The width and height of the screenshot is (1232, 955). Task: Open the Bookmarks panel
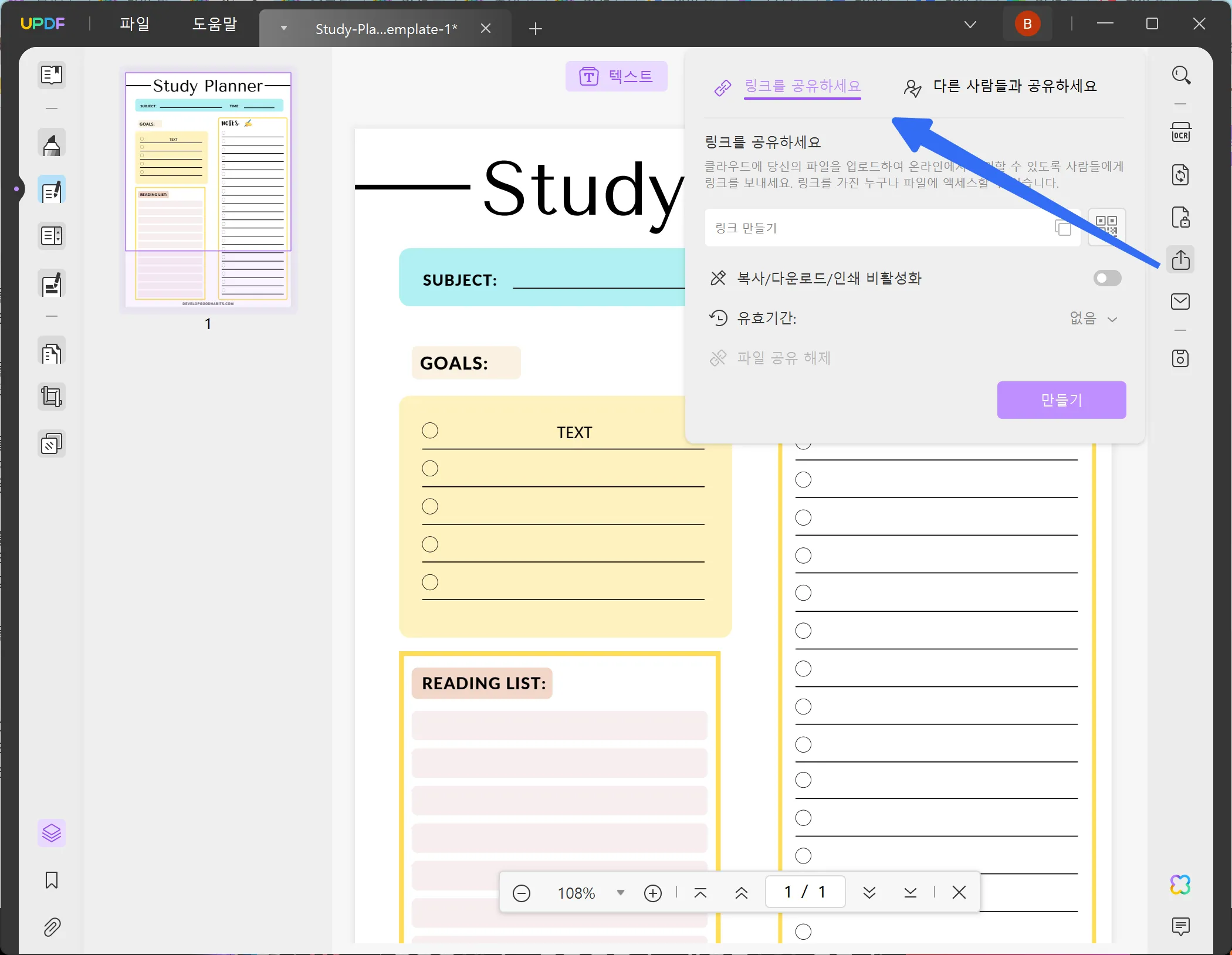tap(52, 880)
